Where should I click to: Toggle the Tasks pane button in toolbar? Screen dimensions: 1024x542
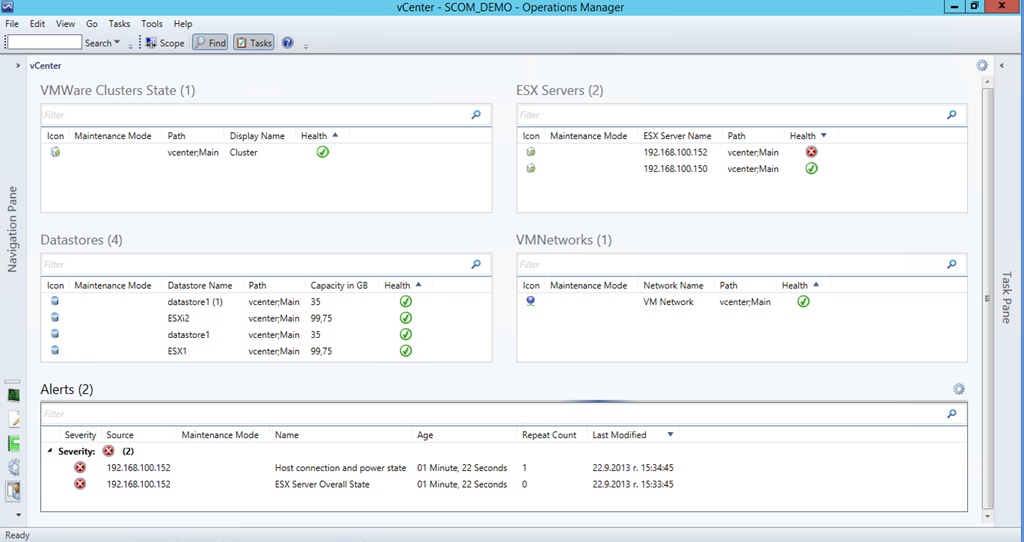click(254, 43)
